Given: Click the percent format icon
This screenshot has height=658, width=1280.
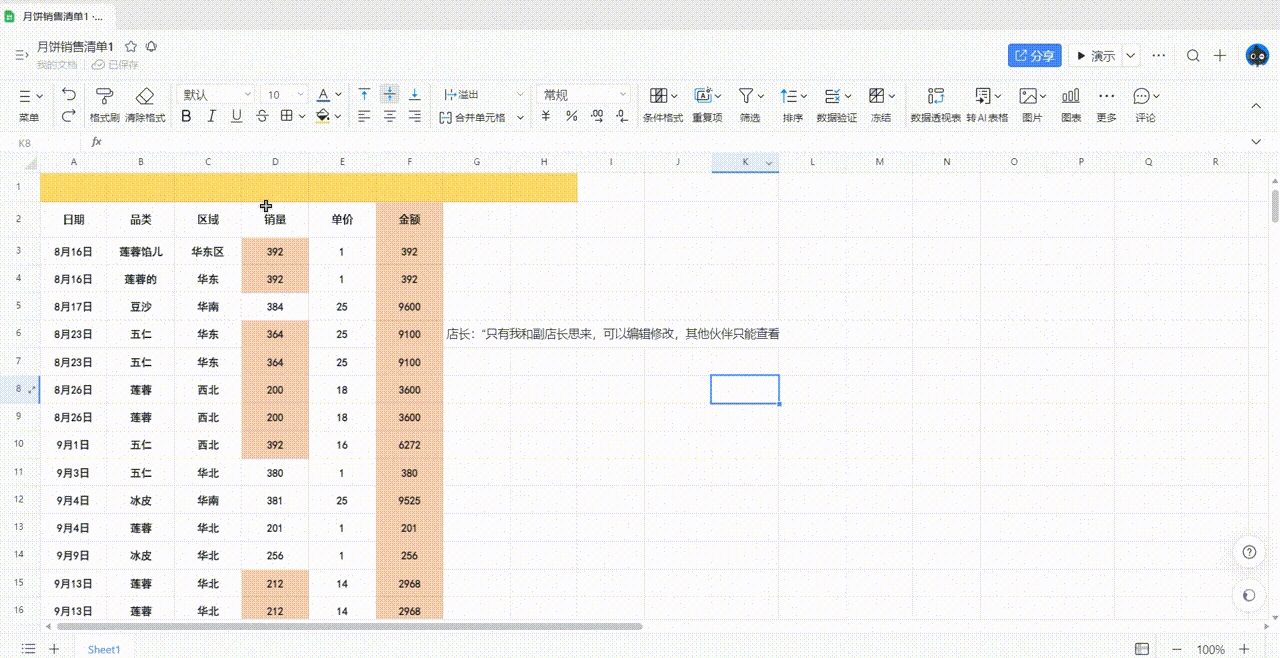Looking at the screenshot, I should point(571,117).
